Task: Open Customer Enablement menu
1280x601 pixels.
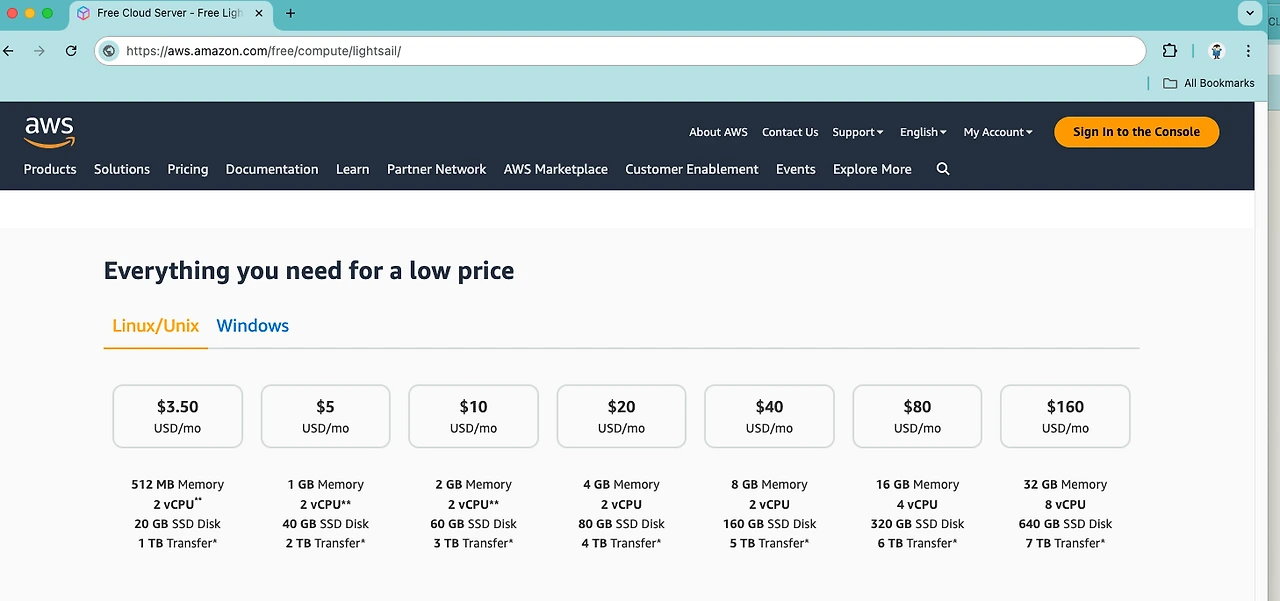Action: click(692, 169)
